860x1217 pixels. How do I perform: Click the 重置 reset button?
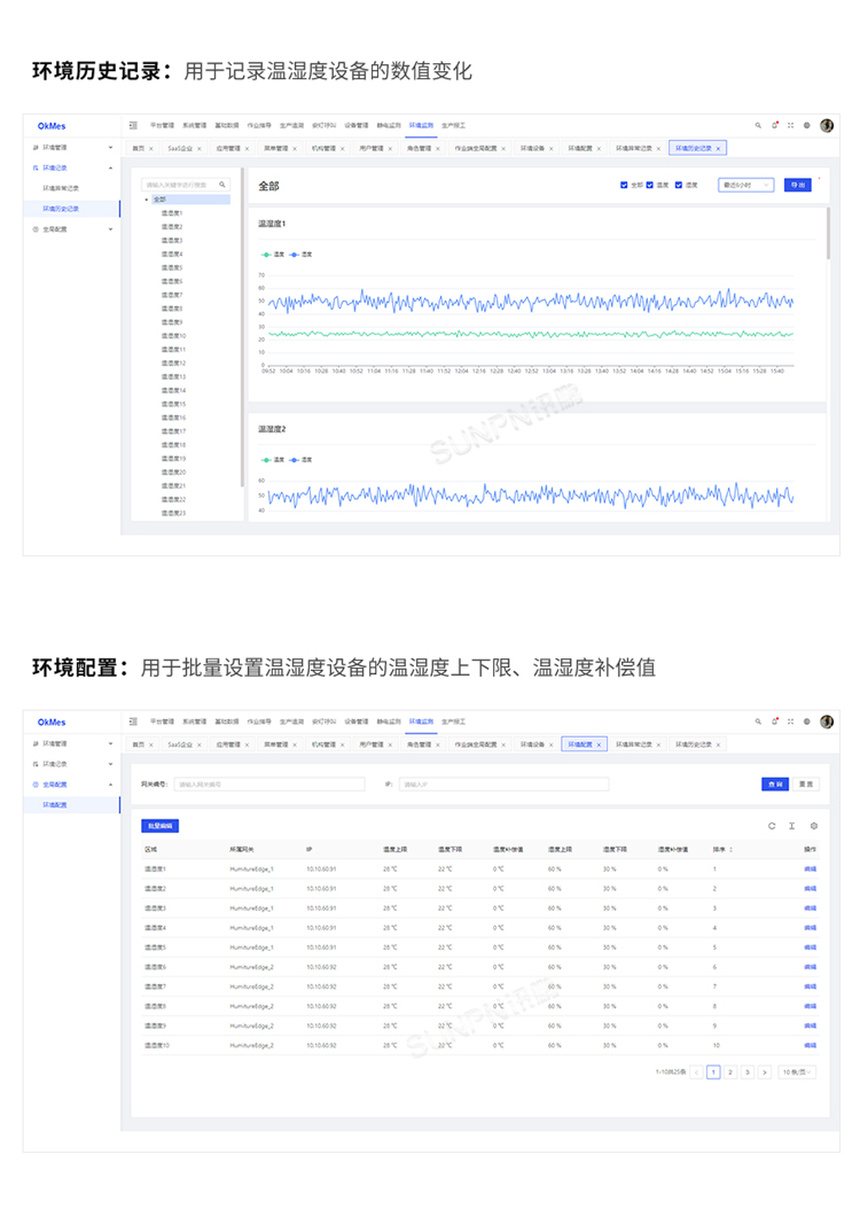pos(806,785)
